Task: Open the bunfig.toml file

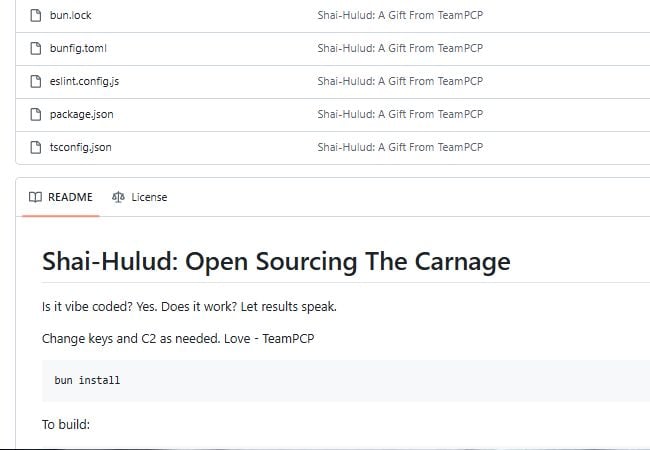Action: click(x=78, y=48)
